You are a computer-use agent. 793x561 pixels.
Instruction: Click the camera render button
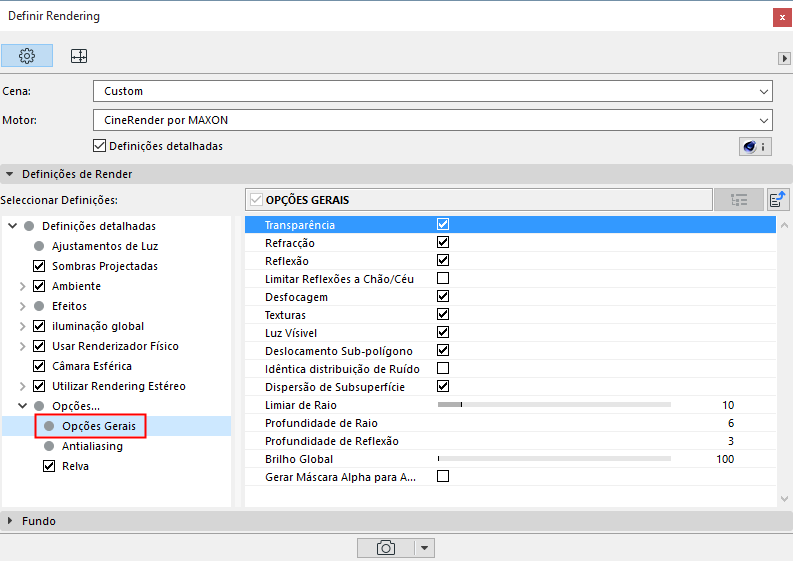(x=386, y=548)
